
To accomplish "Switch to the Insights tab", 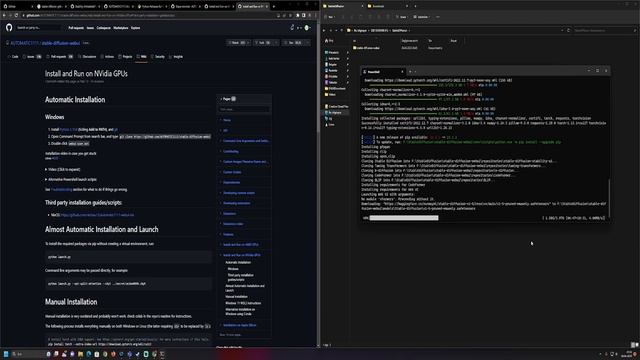I will (176, 57).
